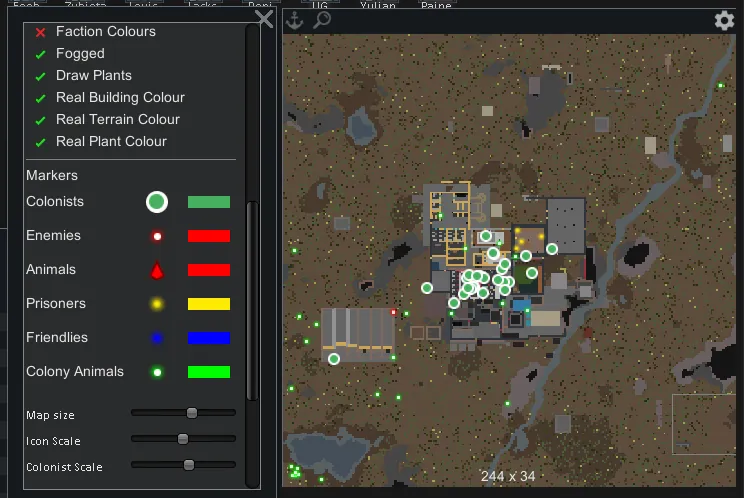Change the blue Friendlies colour swatch

click(x=209, y=338)
